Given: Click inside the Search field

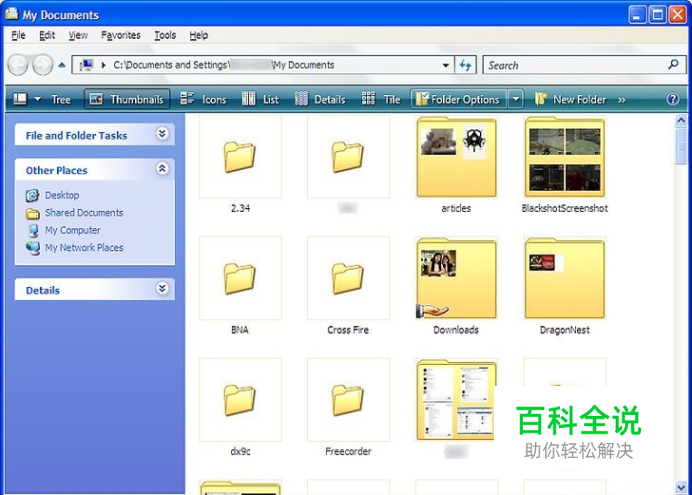Looking at the screenshot, I should (584, 65).
